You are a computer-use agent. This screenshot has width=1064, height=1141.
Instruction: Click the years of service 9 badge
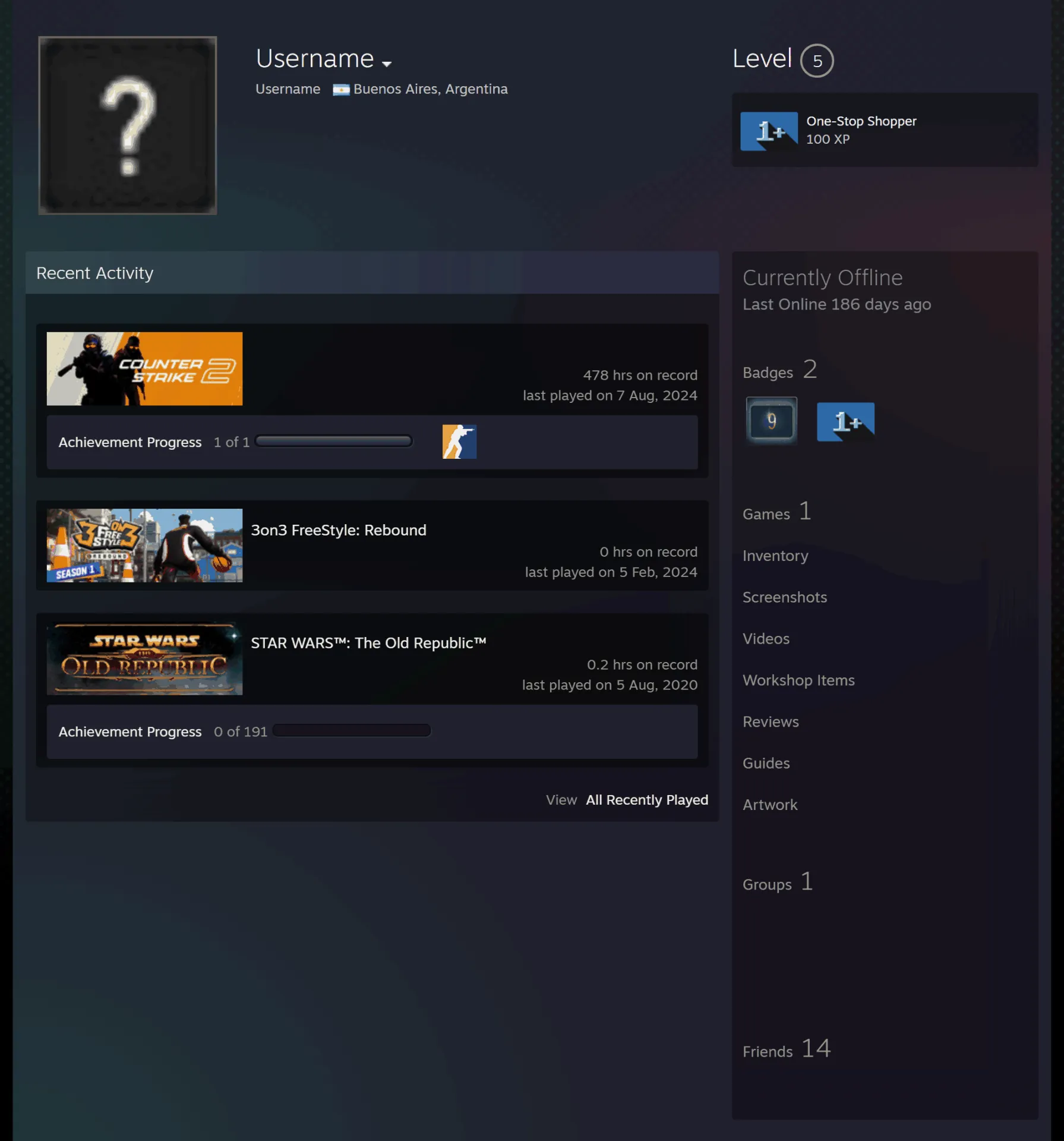pyautogui.click(x=771, y=421)
